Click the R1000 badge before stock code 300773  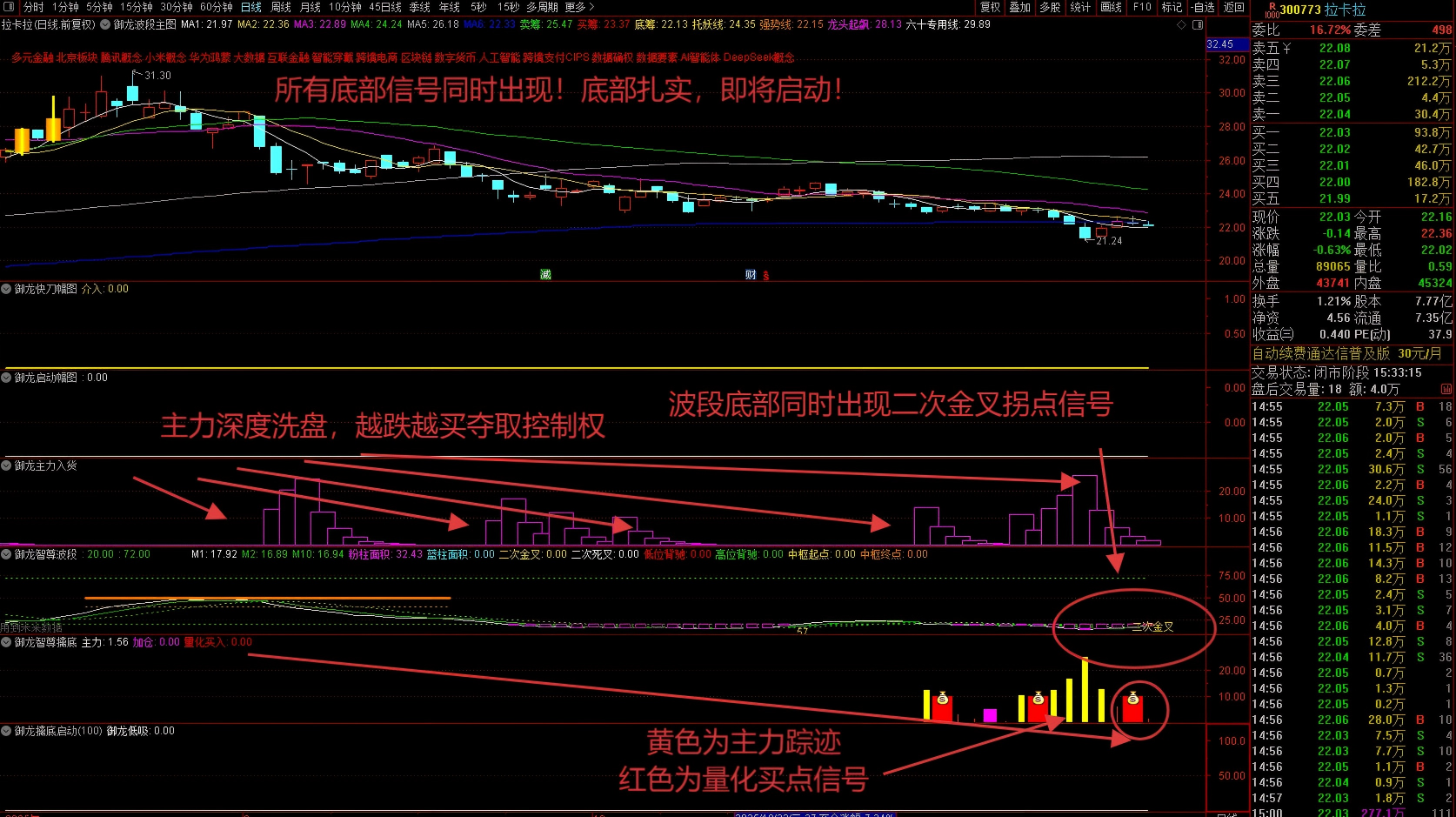1272,10
